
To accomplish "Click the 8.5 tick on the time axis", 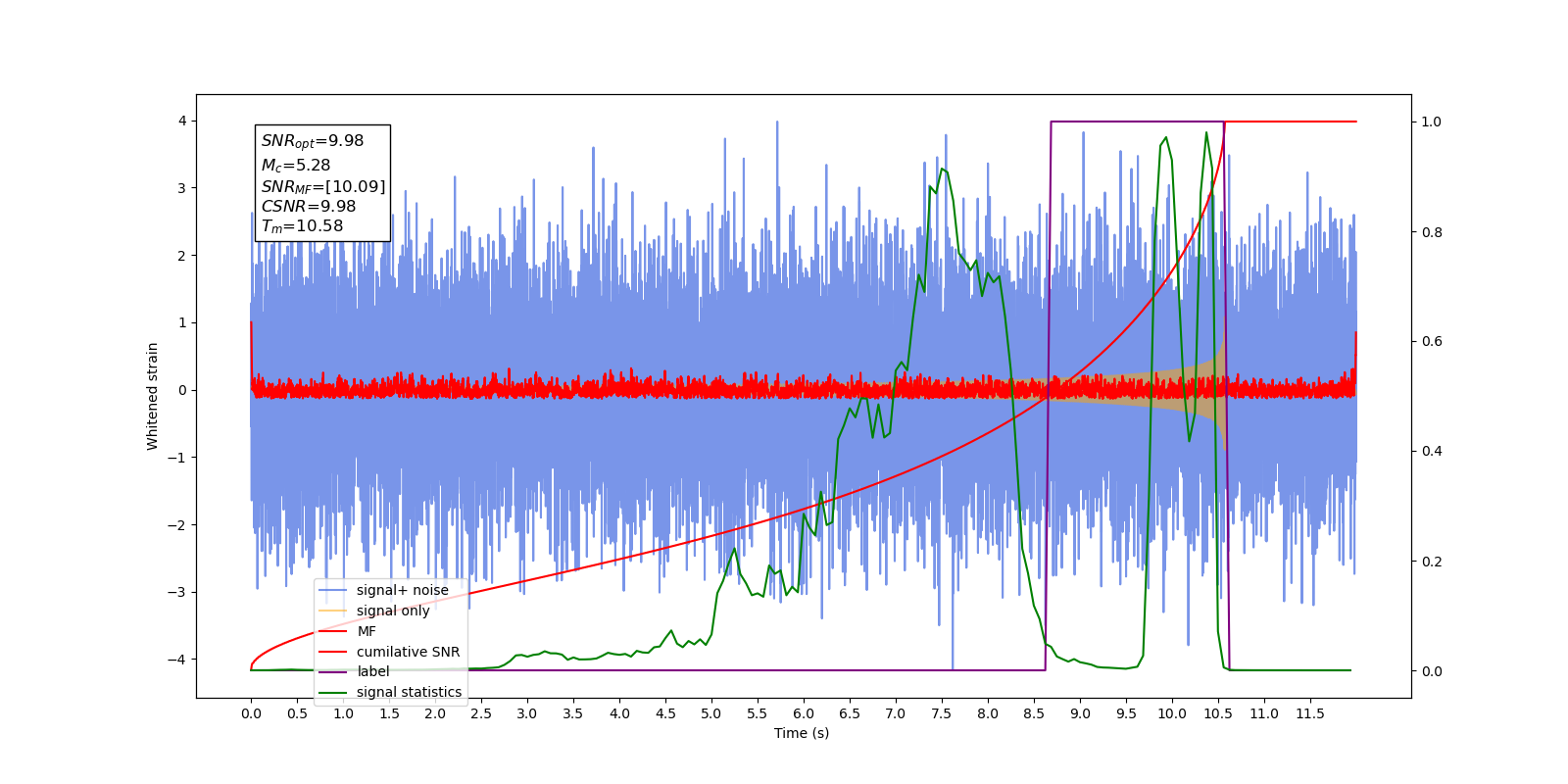I will (x=1034, y=713).
